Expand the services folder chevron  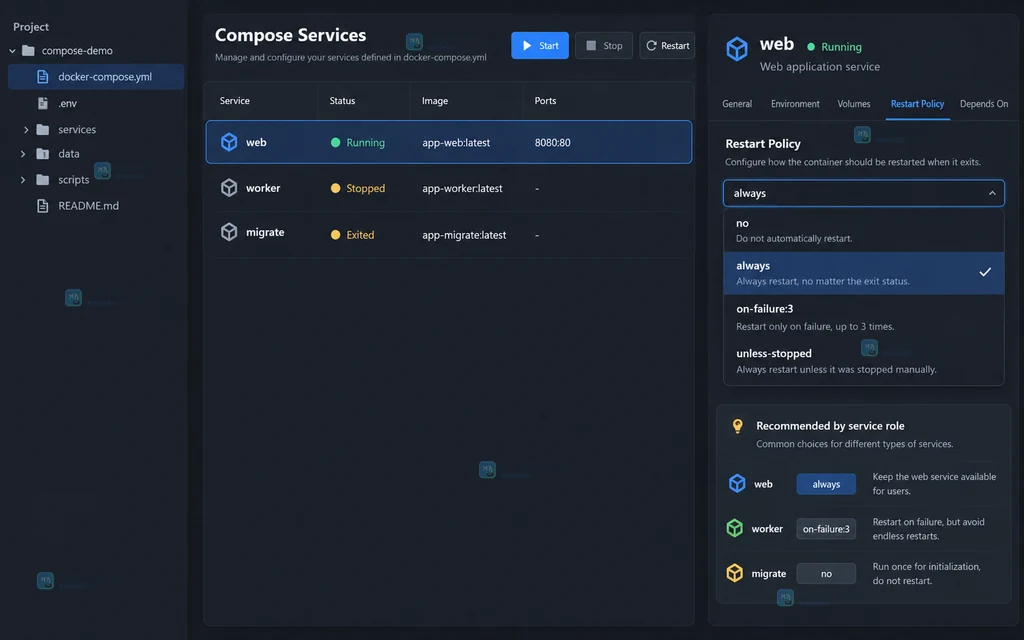(25, 129)
